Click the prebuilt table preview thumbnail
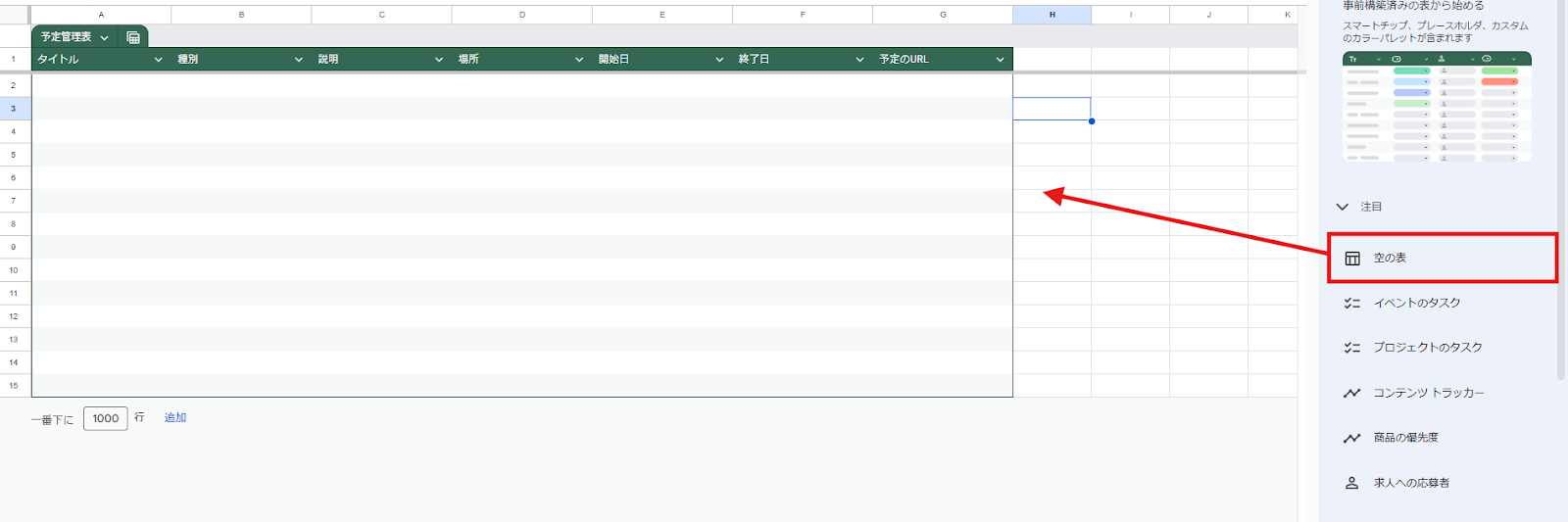Viewport: 1568px width, 522px height. 1437,107
